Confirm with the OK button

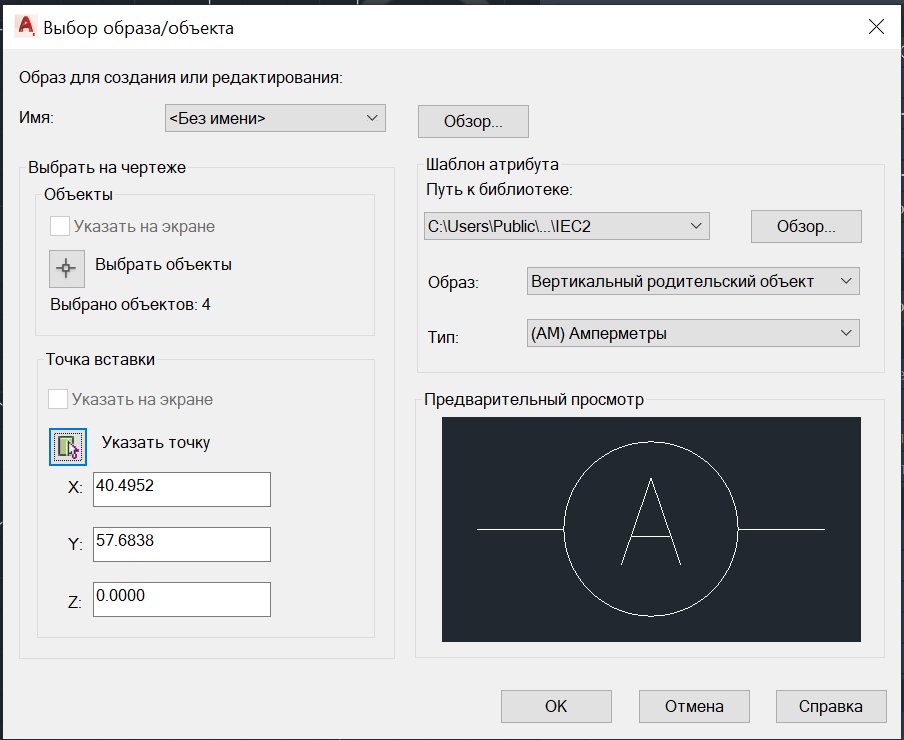(x=556, y=707)
